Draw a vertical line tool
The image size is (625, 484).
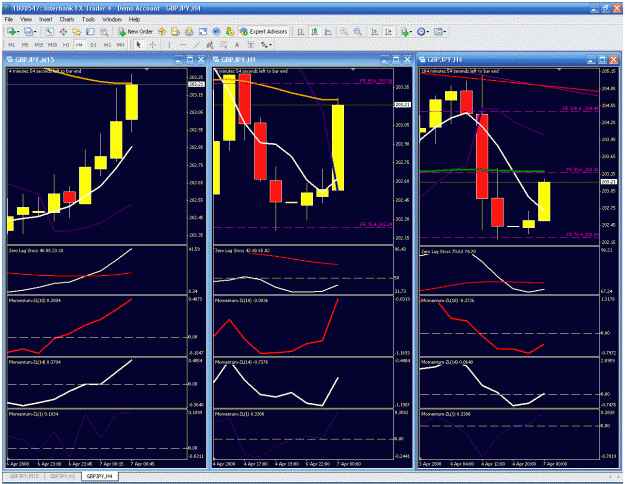pyautogui.click(x=169, y=45)
